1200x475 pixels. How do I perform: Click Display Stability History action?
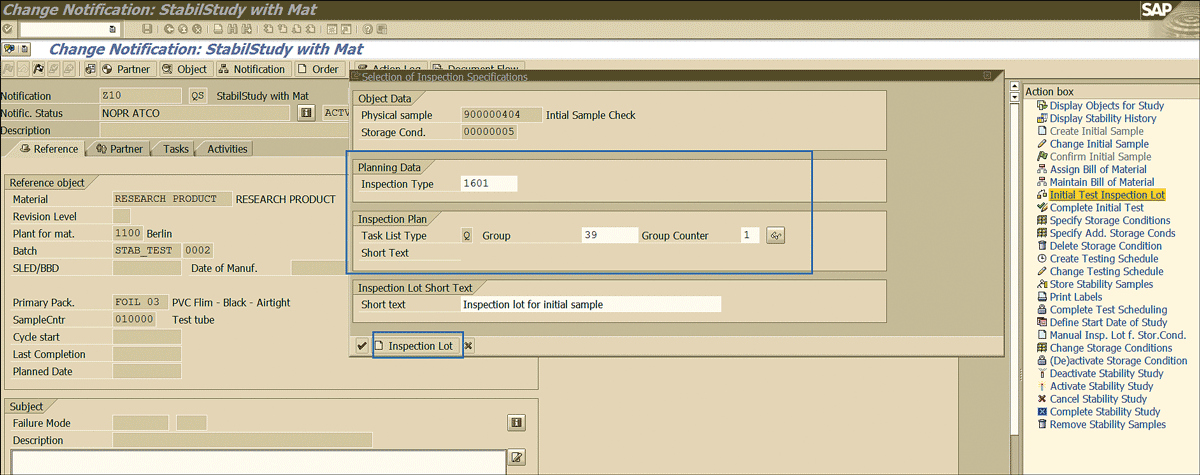pyautogui.click(x=1103, y=118)
